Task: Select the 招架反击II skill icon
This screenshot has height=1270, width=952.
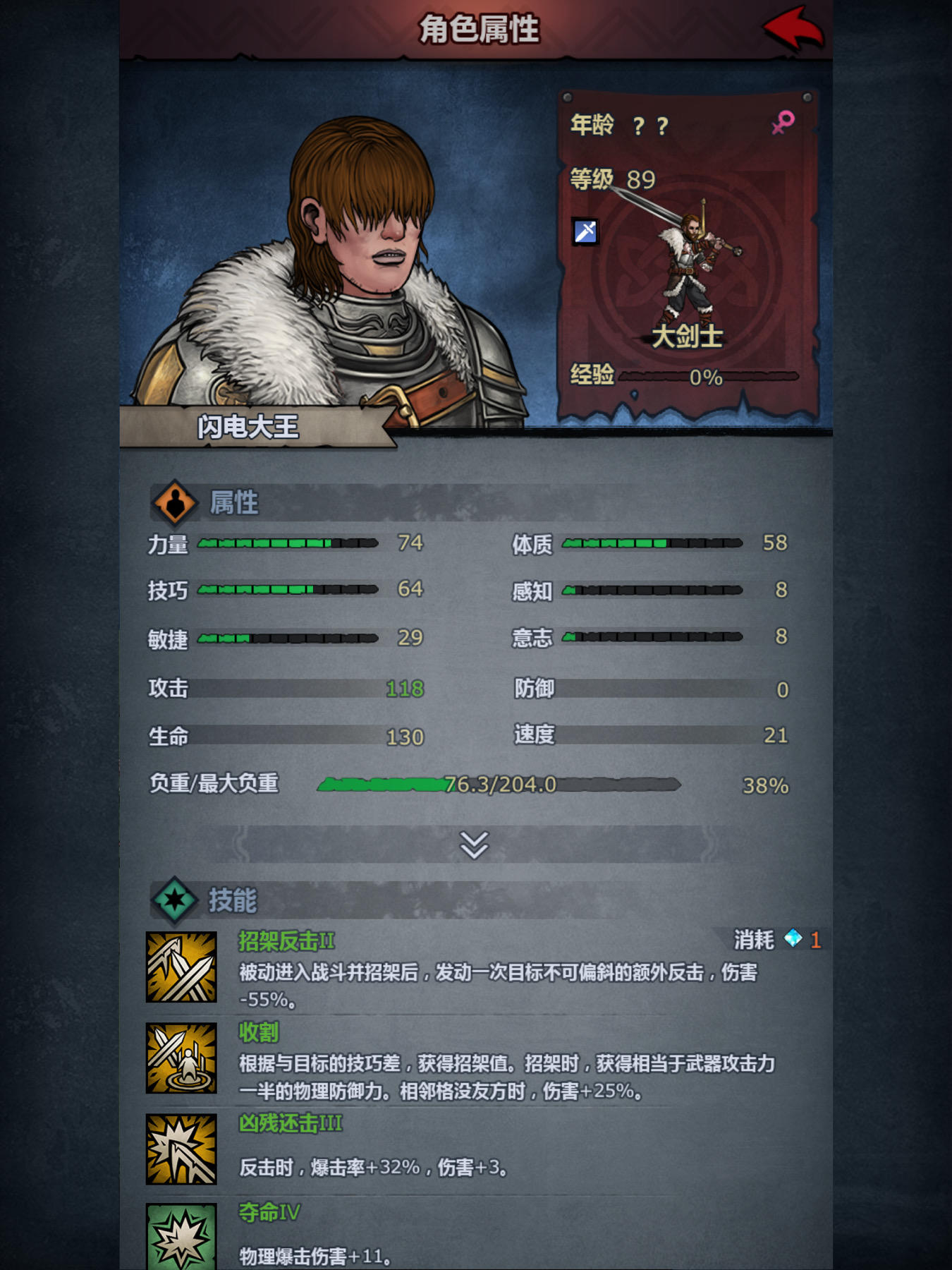Action: 181,967
